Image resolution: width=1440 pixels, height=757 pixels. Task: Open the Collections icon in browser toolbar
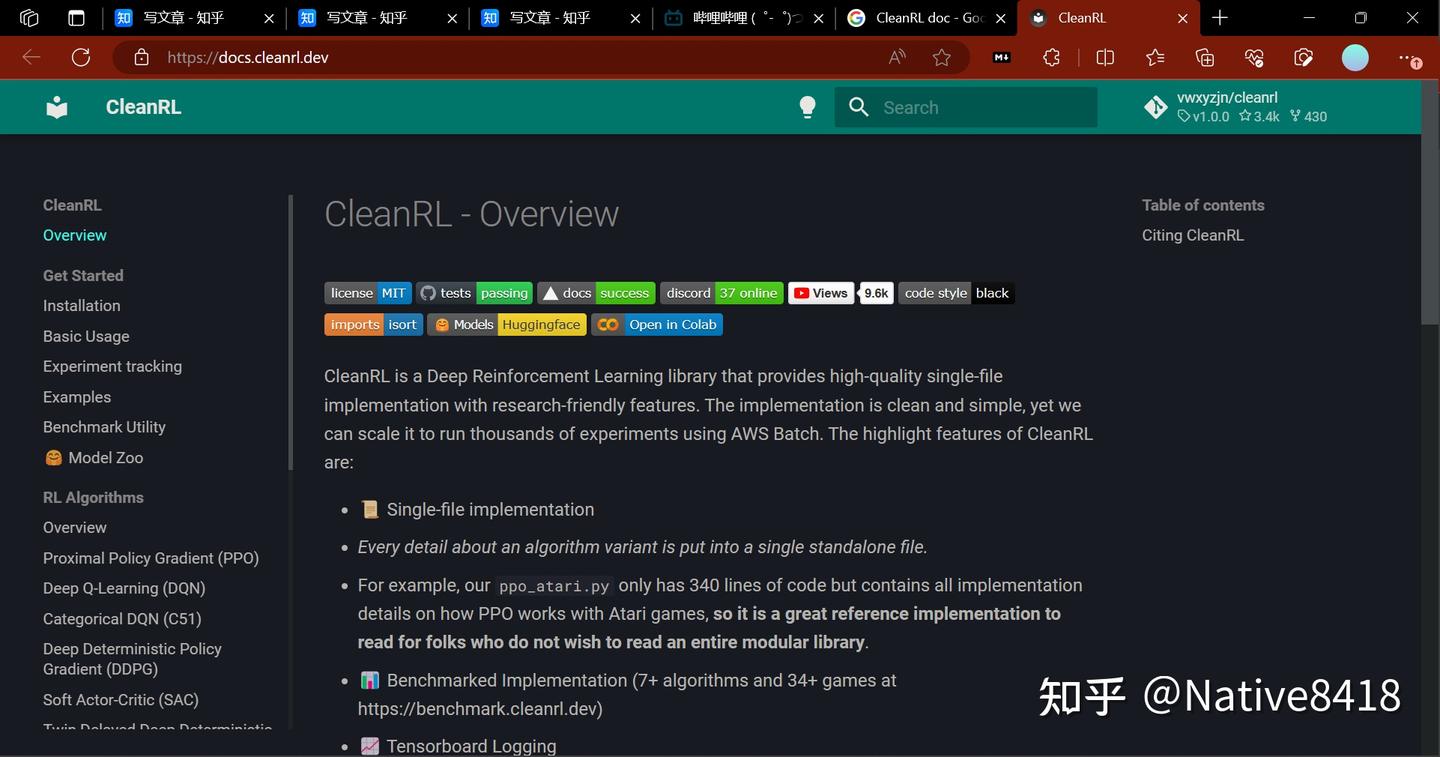tap(1204, 57)
